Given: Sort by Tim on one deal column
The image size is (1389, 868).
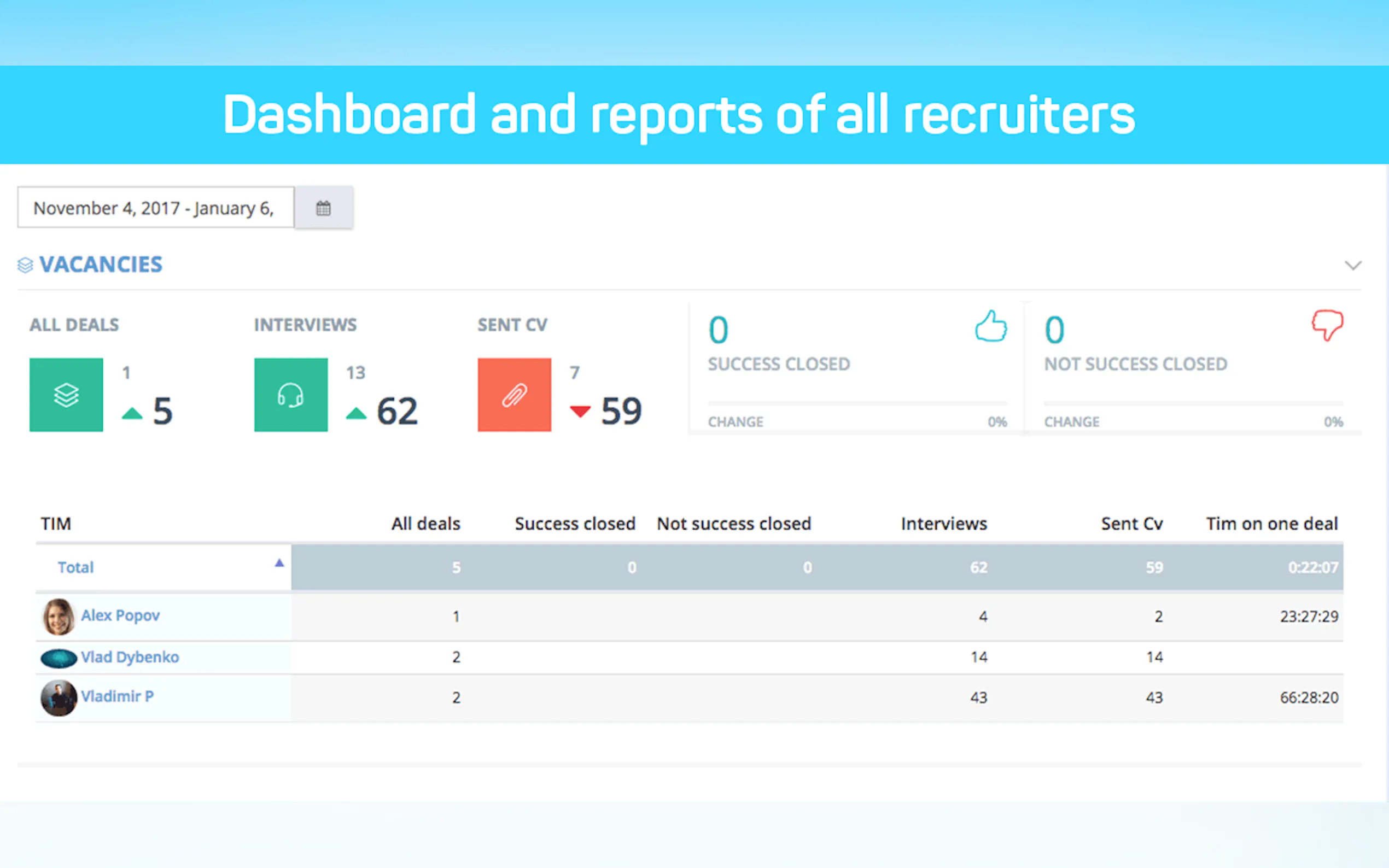Looking at the screenshot, I should pyautogui.click(x=1271, y=524).
